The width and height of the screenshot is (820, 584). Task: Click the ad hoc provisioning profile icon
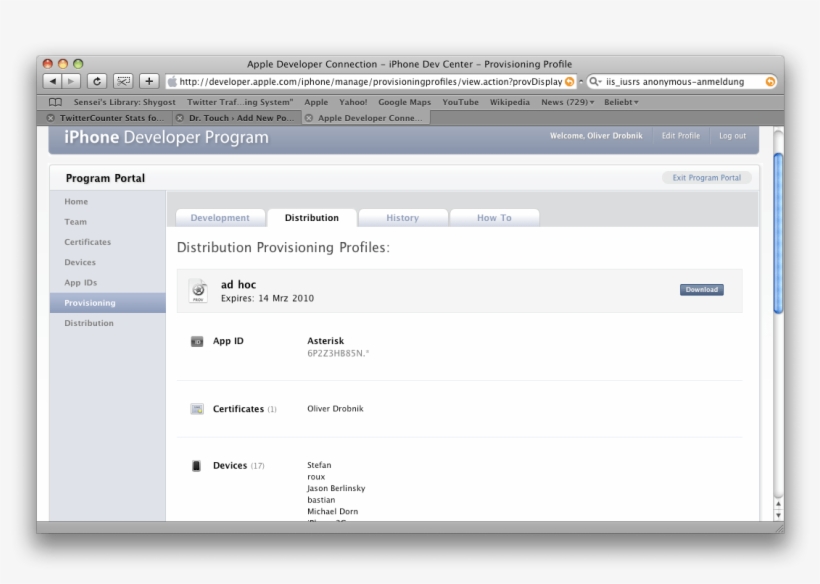tap(198, 289)
